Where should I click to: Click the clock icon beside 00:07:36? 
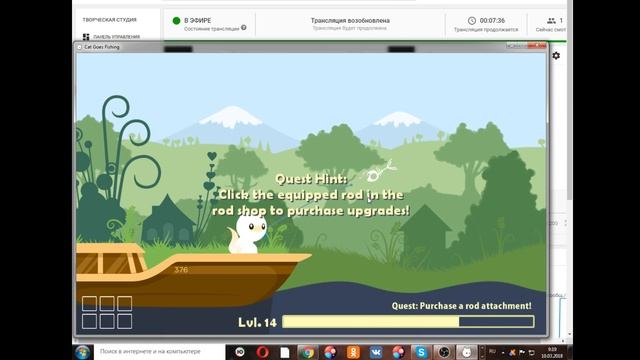pos(472,20)
